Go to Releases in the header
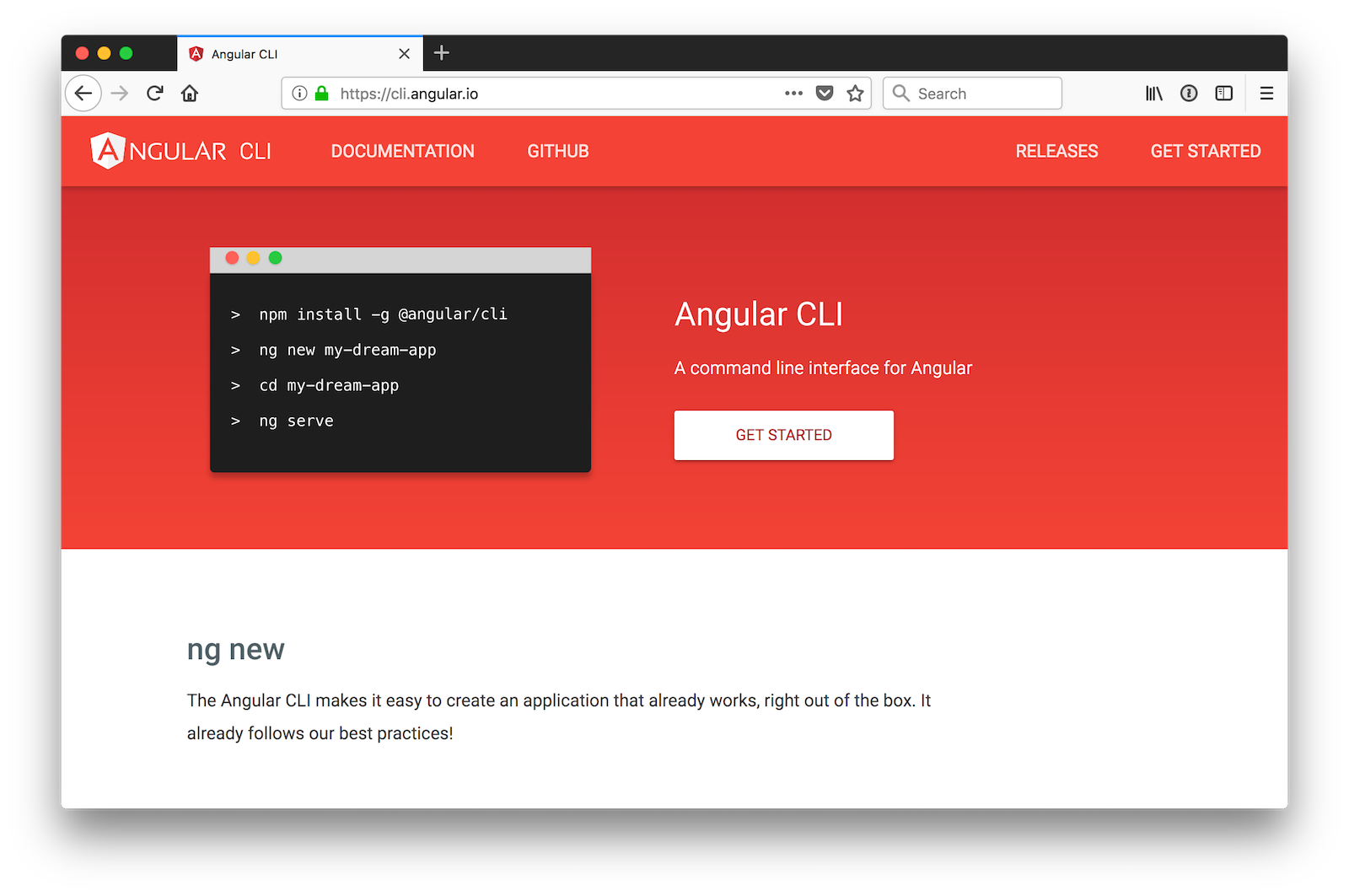Viewport: 1349px width, 896px height. coord(1056,152)
